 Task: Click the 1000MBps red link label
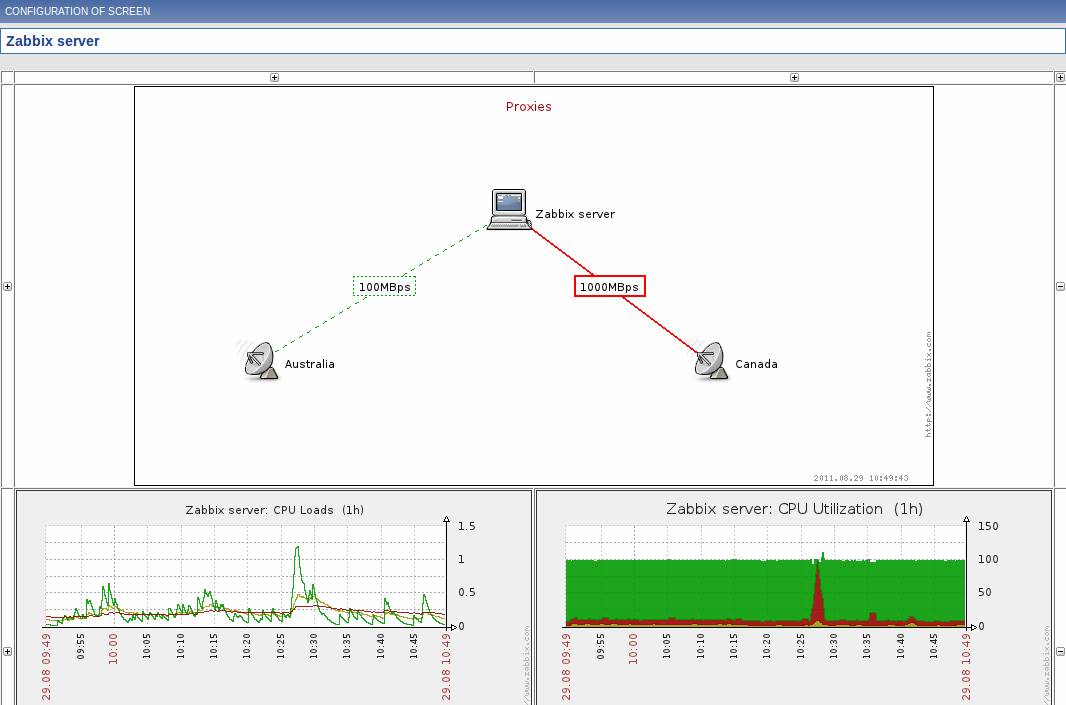609,287
